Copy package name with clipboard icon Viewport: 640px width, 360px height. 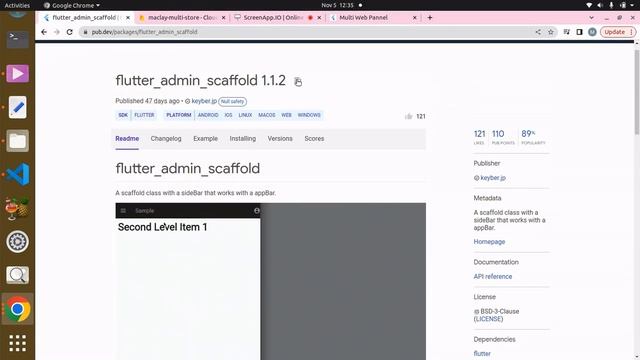click(298, 82)
